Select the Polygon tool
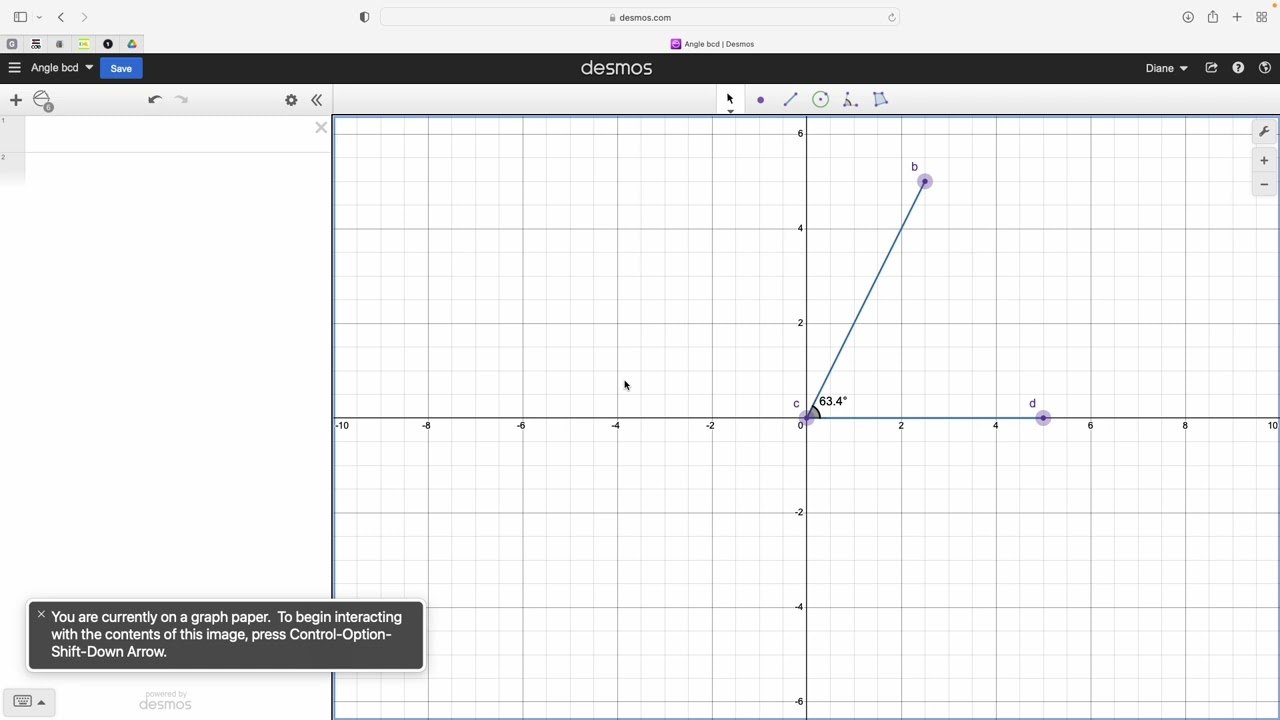 (x=881, y=99)
